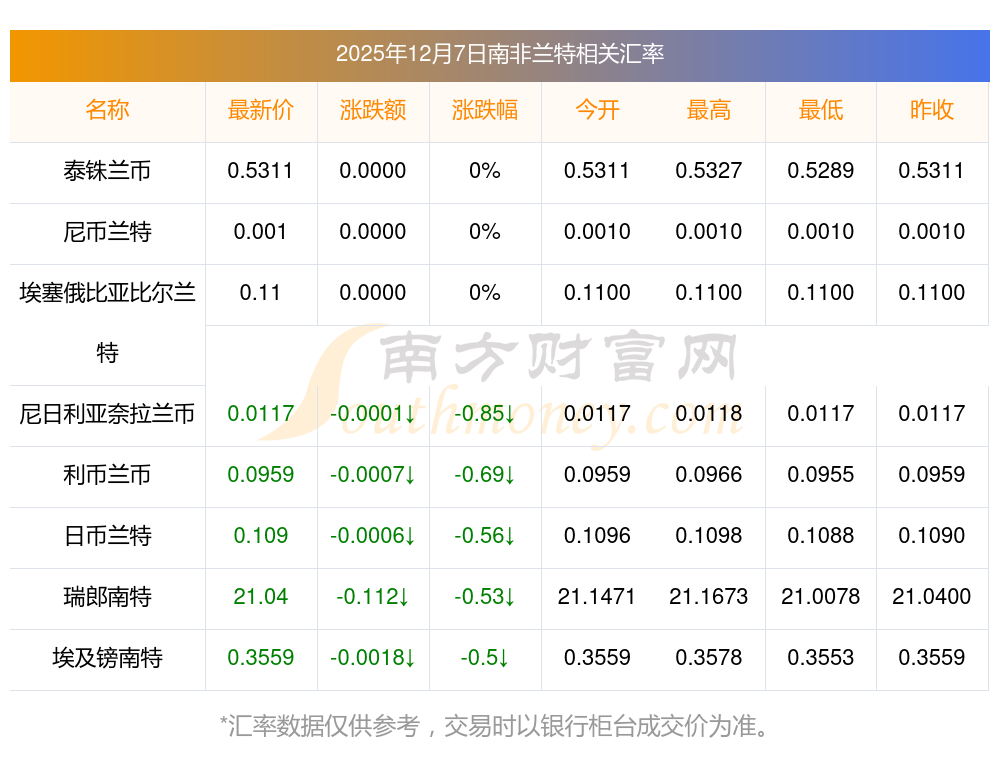Screen dimensions: 1000x757
Task: Select the 涨跌幅 column header
Action: coord(485,110)
